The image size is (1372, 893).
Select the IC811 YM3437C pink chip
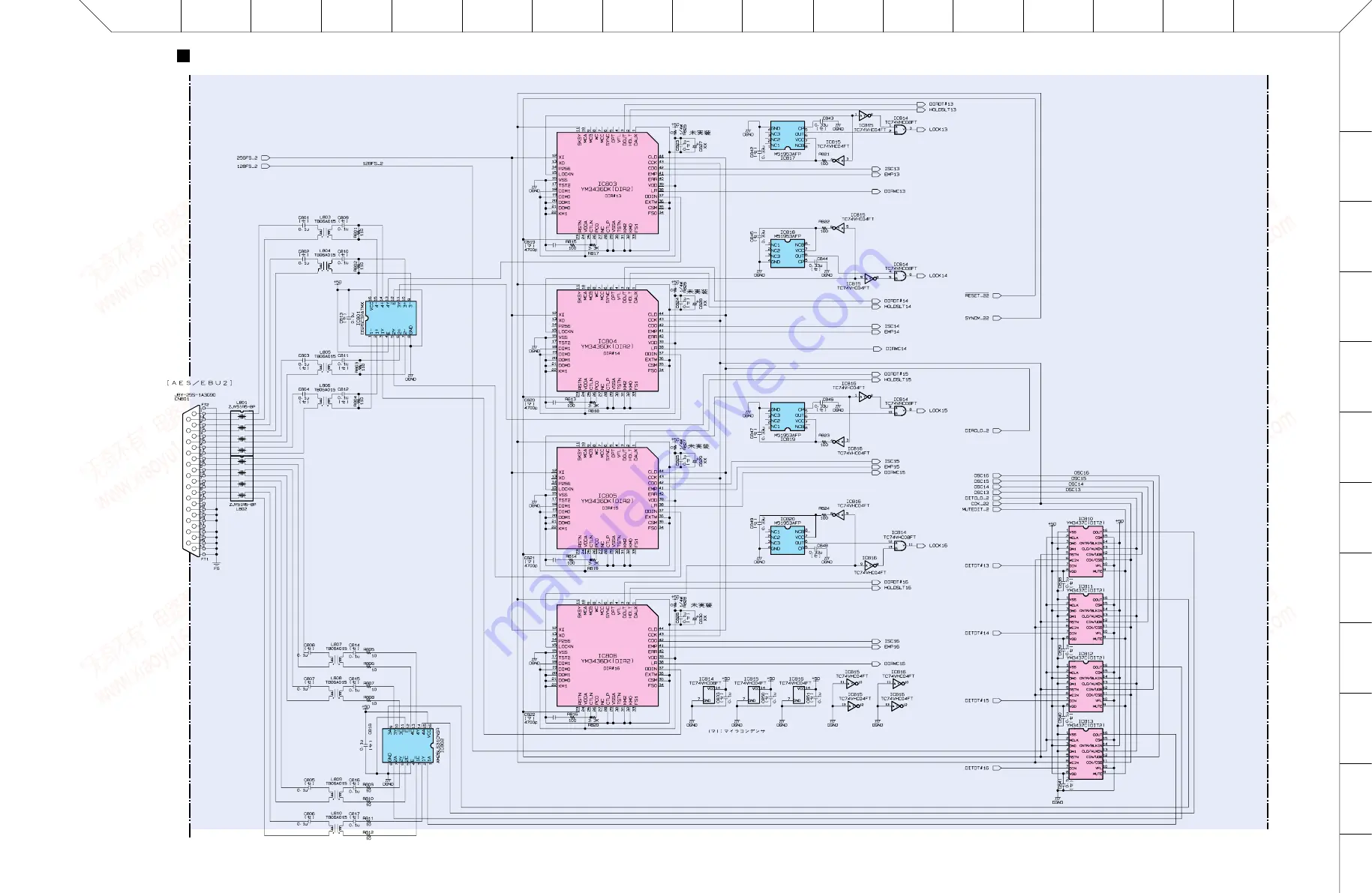tap(1085, 619)
